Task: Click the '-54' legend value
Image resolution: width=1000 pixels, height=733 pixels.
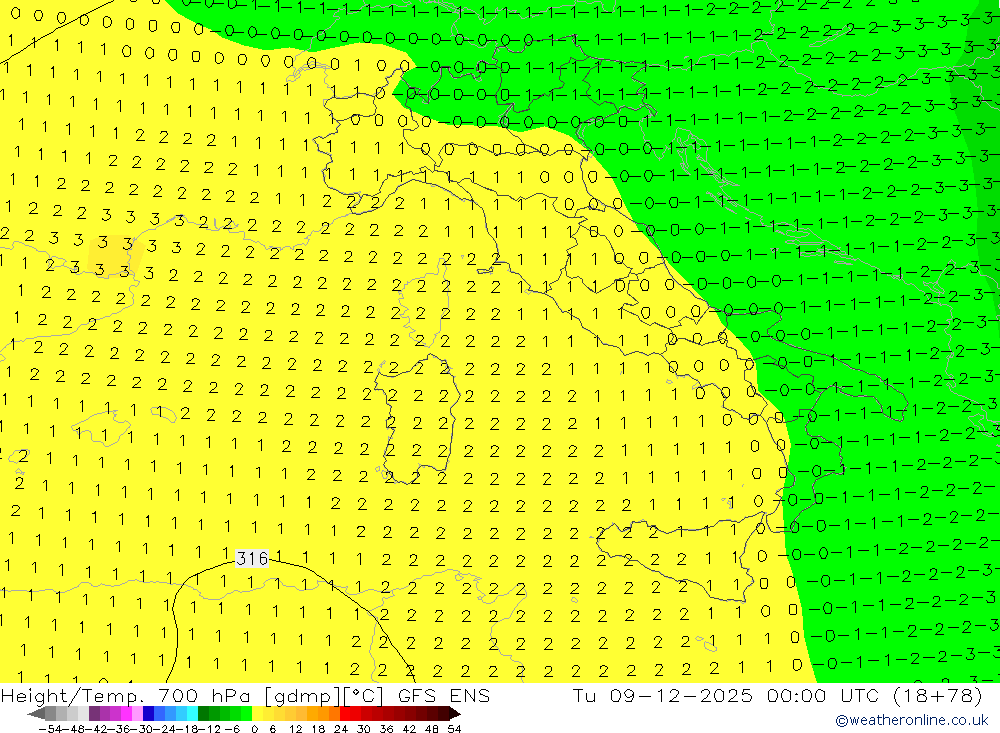Action: (x=51, y=729)
